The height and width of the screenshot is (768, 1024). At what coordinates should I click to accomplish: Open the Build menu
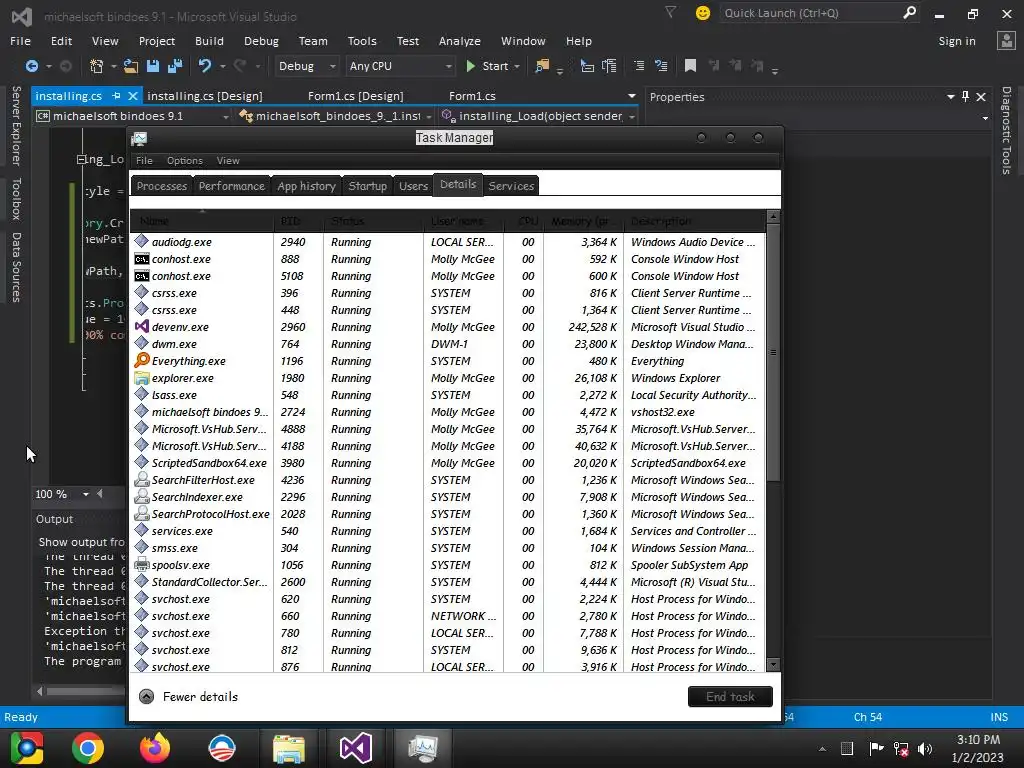click(x=209, y=41)
